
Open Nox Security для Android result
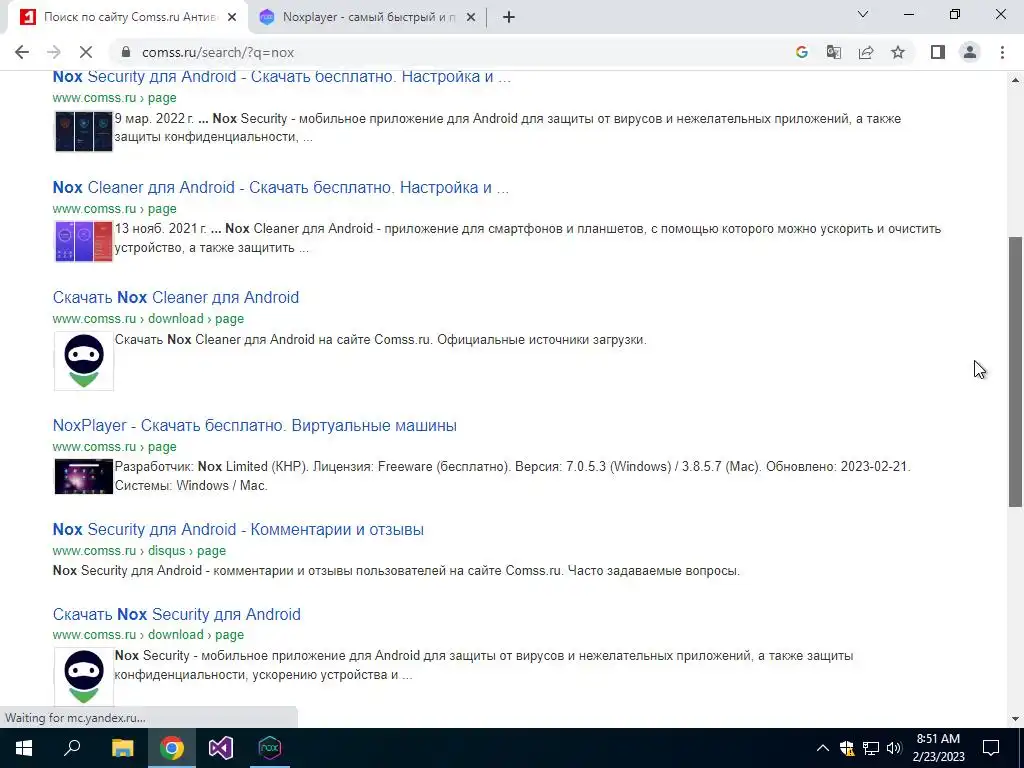point(281,76)
